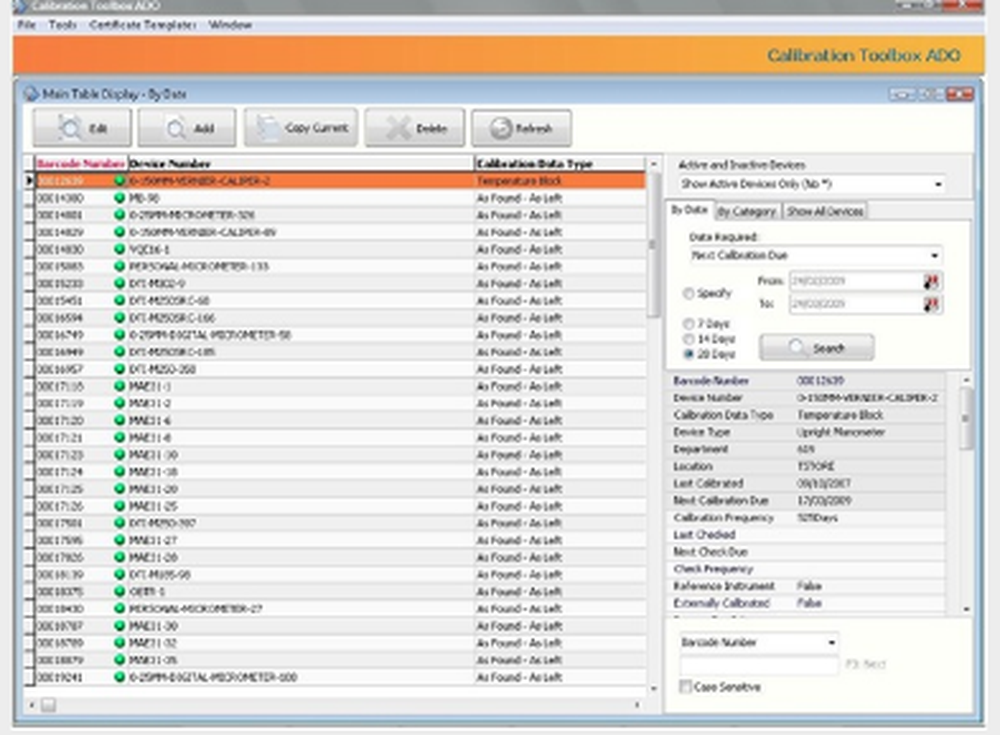This screenshot has height=735, width=1000.
Task: Click the Refresh button
Action: coord(521,128)
